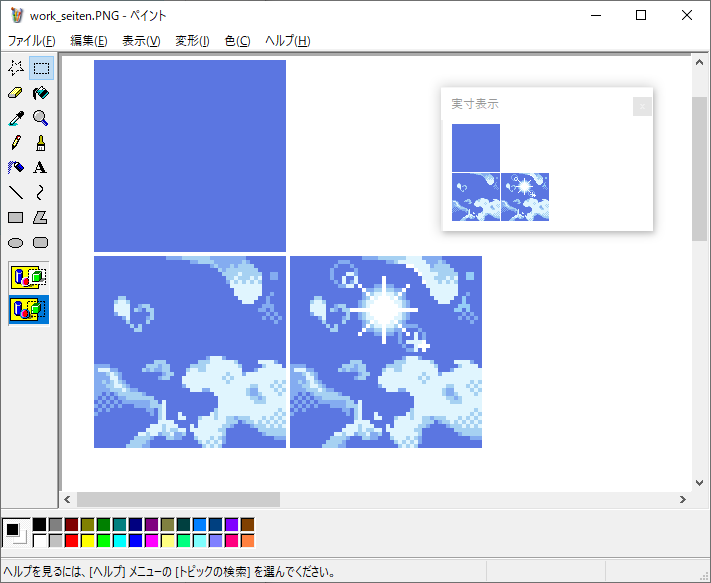Pick the hot pink color swatch
The height and width of the screenshot is (583, 711).
pyautogui.click(x=232, y=540)
